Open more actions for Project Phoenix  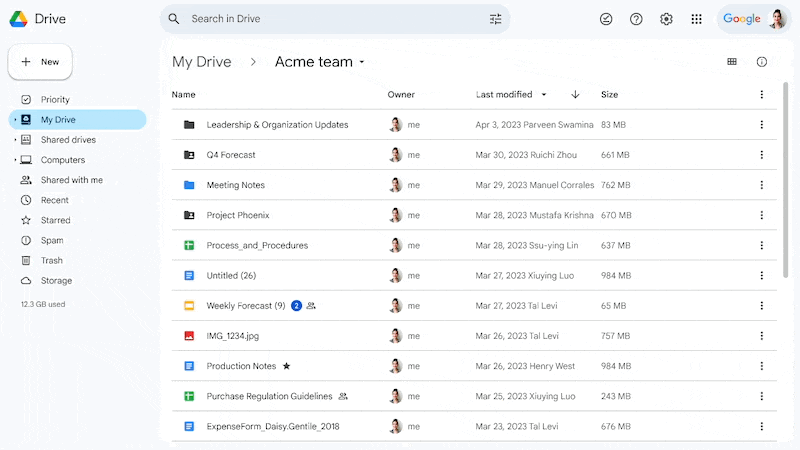point(761,215)
